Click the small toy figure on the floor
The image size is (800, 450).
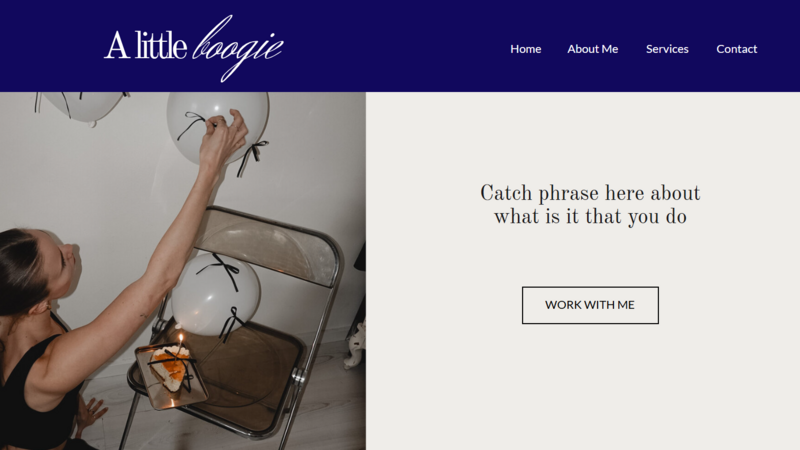[356, 343]
